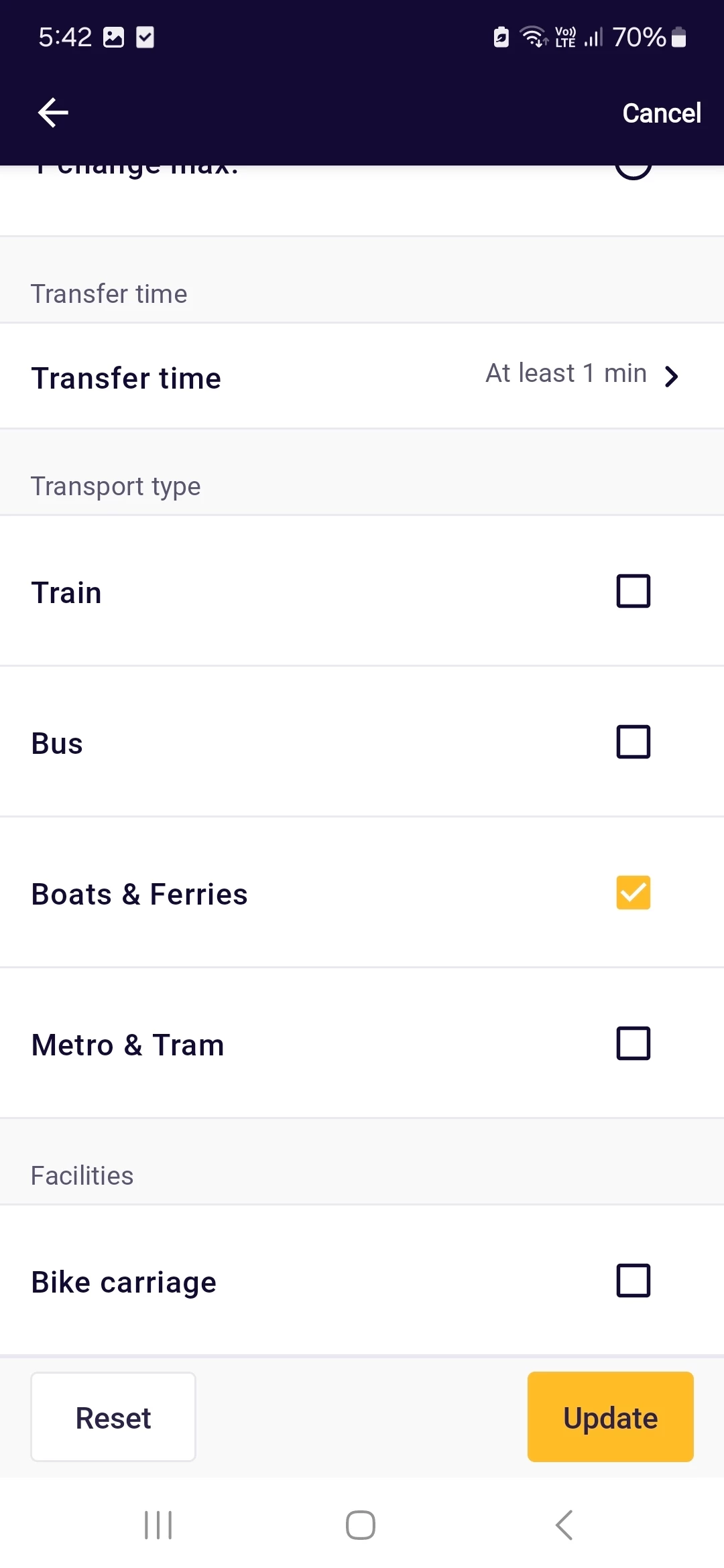Tap the Wi-Fi status icon
This screenshot has height=1568, width=724.
[x=534, y=37]
